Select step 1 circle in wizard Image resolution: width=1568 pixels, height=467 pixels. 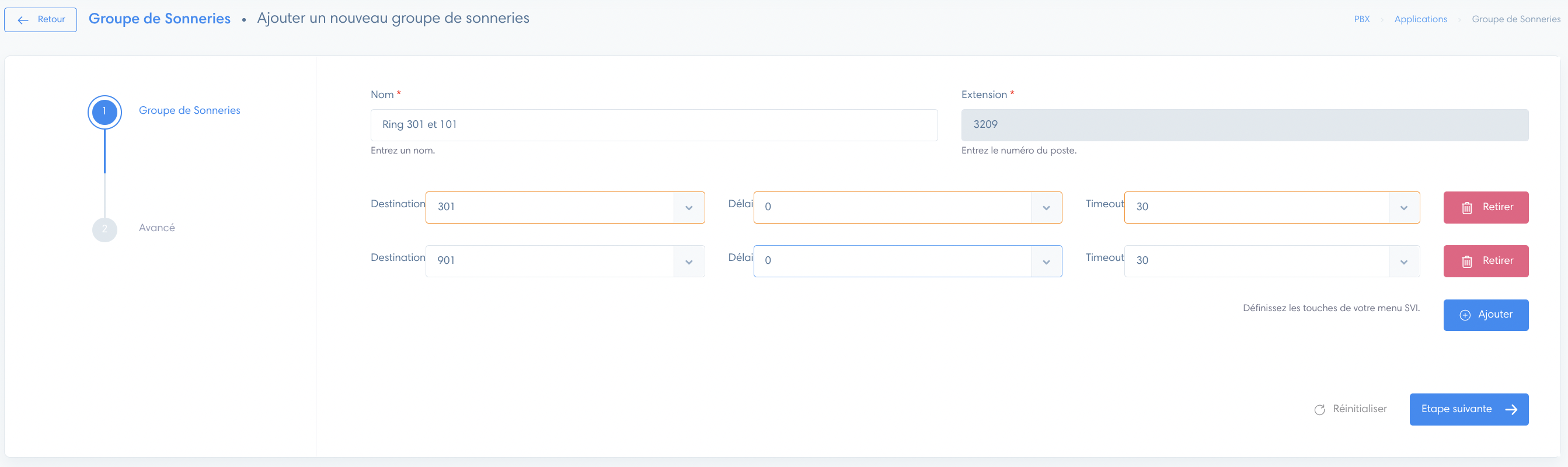pyautogui.click(x=104, y=111)
